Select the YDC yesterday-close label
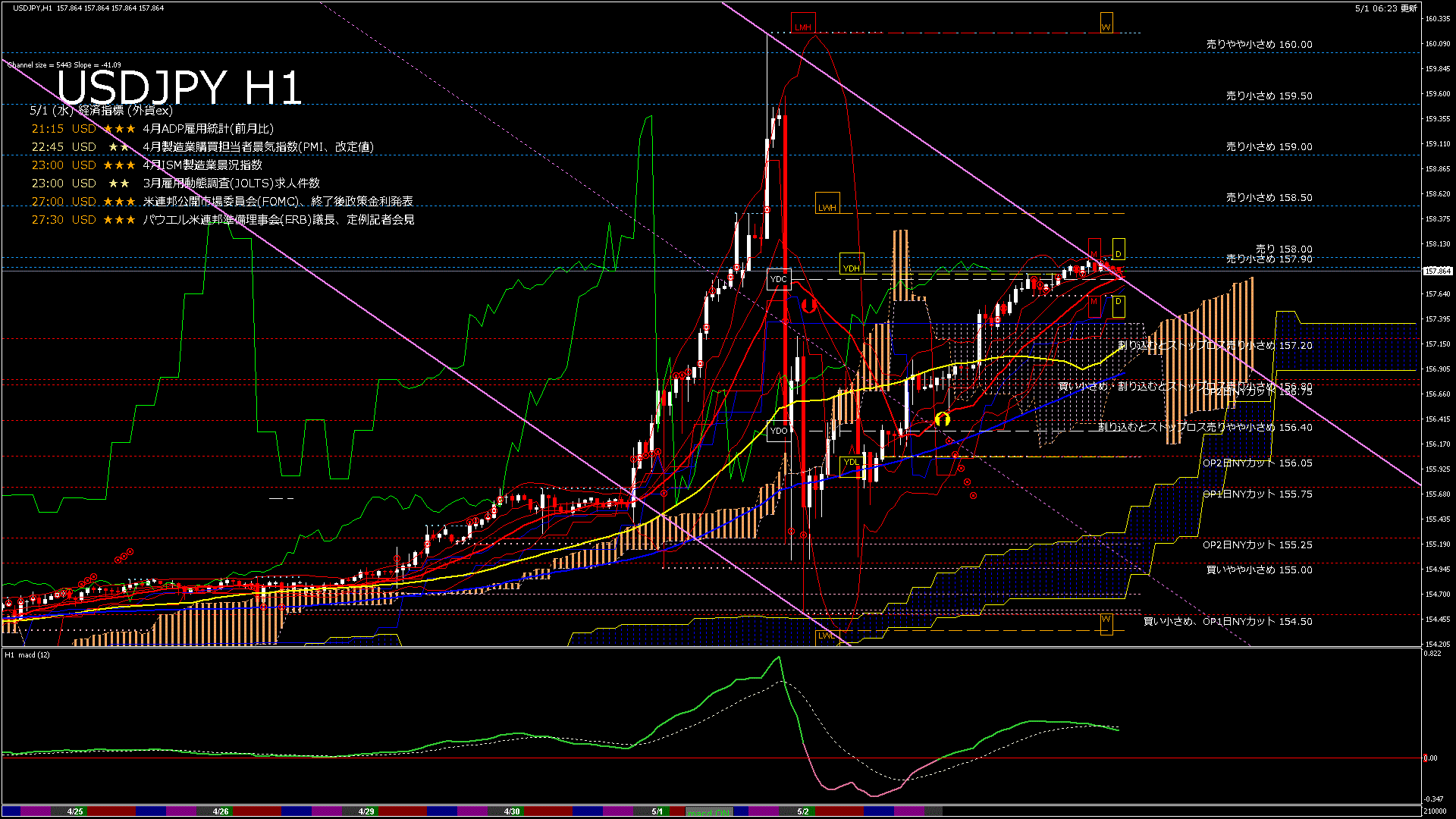 779,279
